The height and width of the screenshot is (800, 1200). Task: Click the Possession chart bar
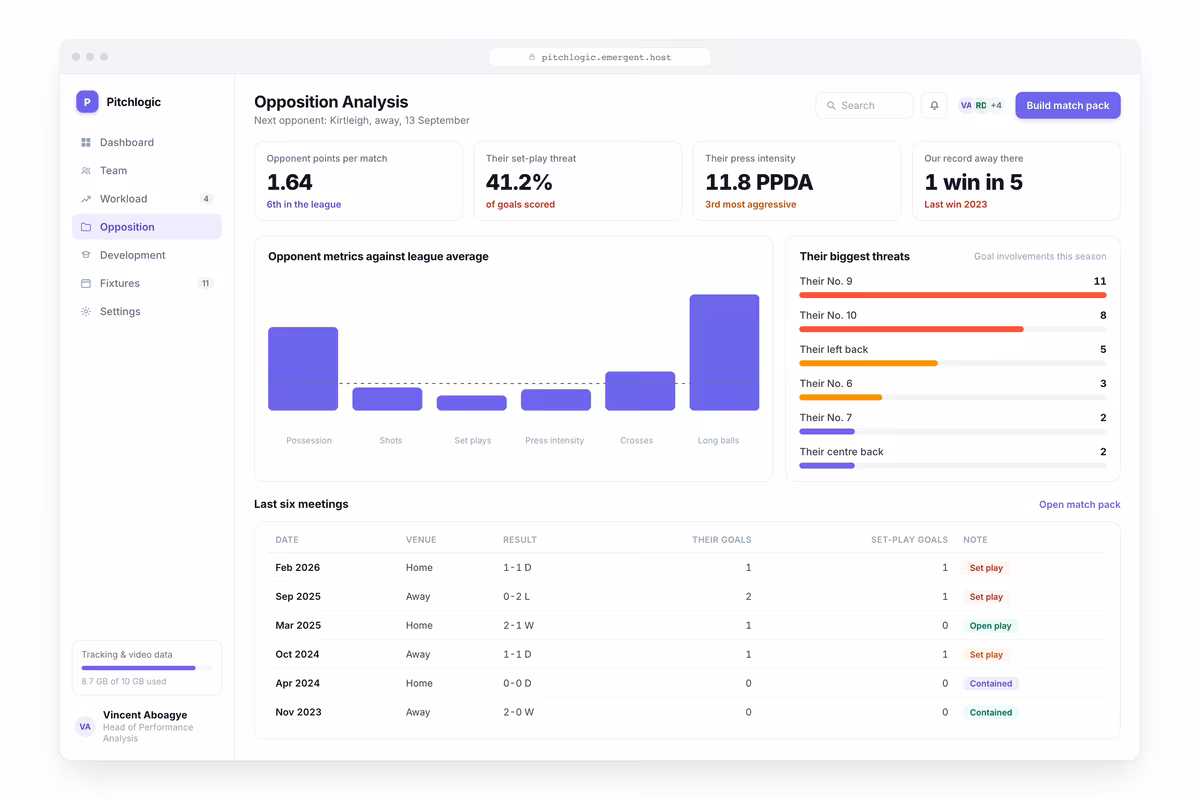[303, 369]
